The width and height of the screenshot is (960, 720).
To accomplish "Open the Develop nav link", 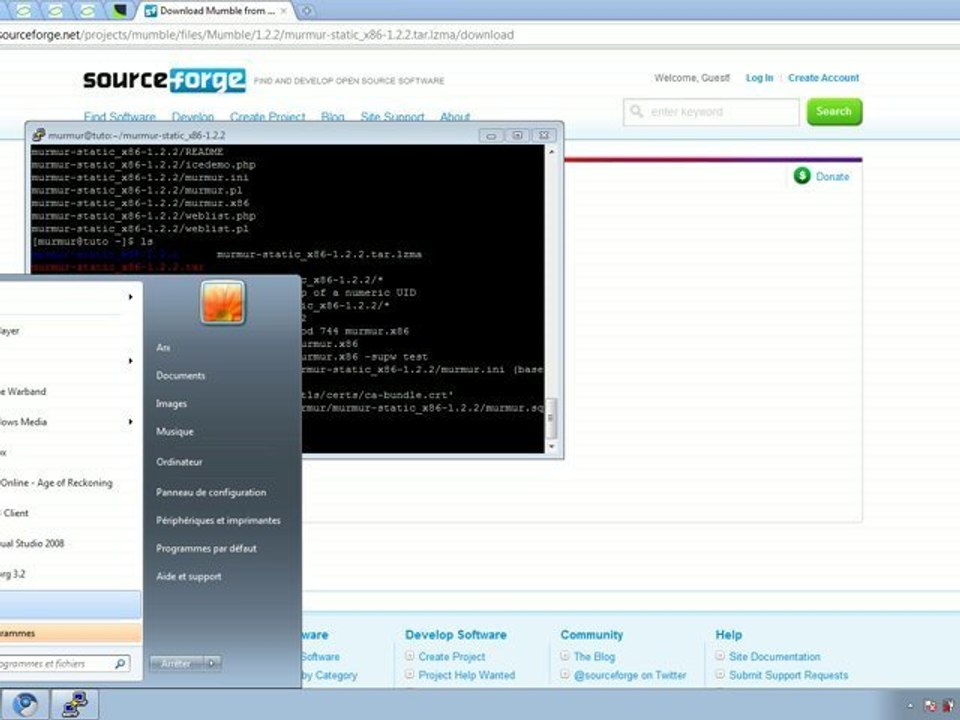I will pyautogui.click(x=193, y=116).
